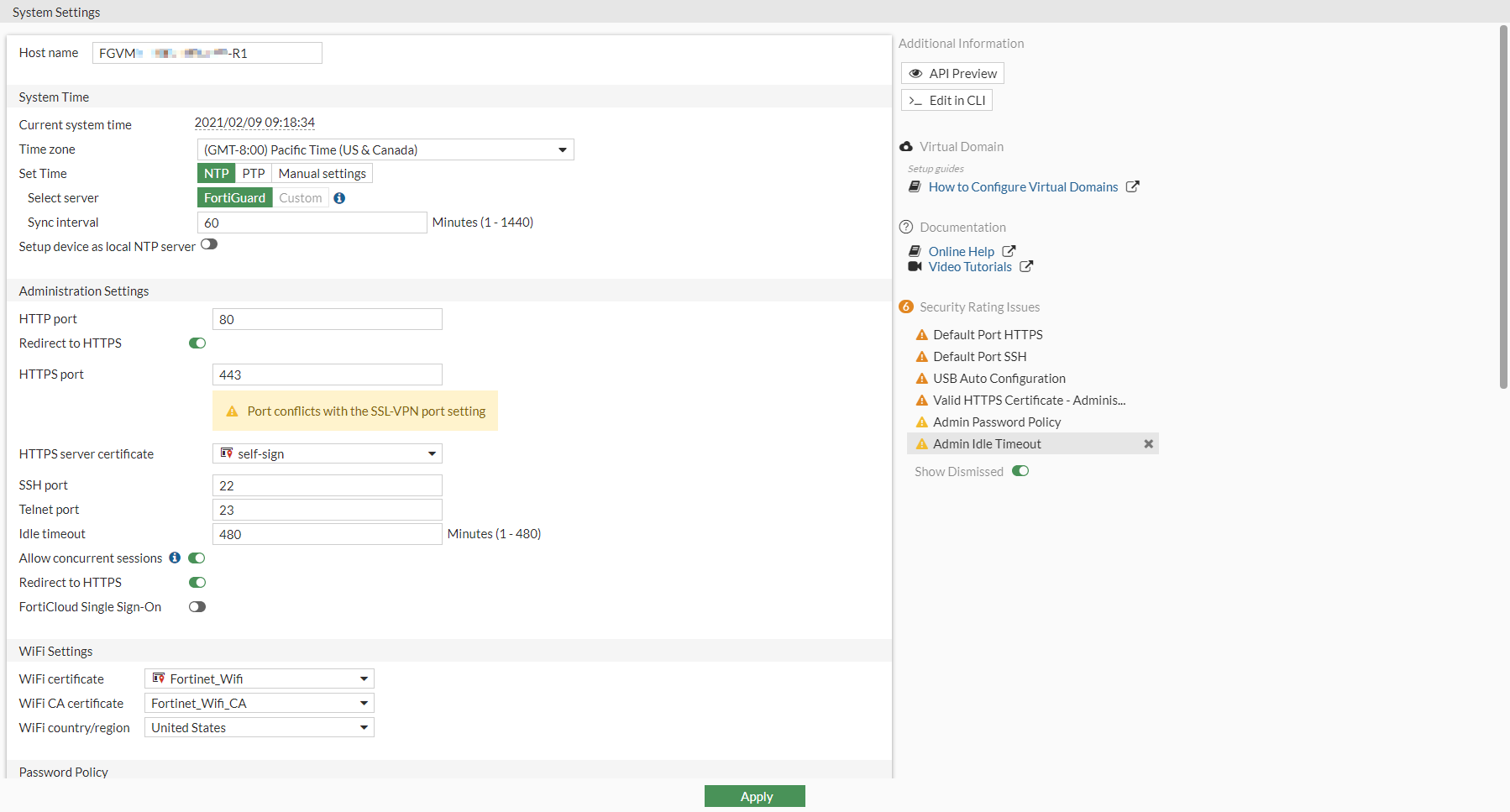Click the Apply button
The width and height of the screenshot is (1510, 812).
(754, 797)
